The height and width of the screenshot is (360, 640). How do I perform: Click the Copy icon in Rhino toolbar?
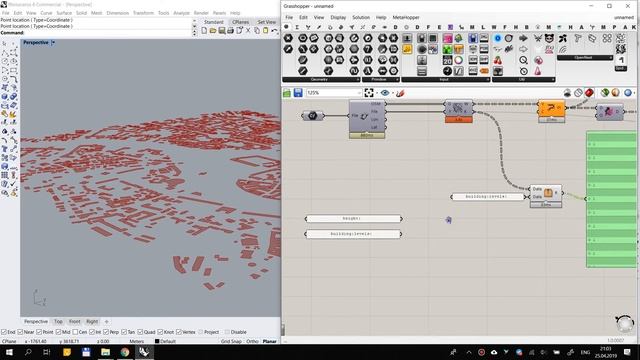tap(257, 31)
